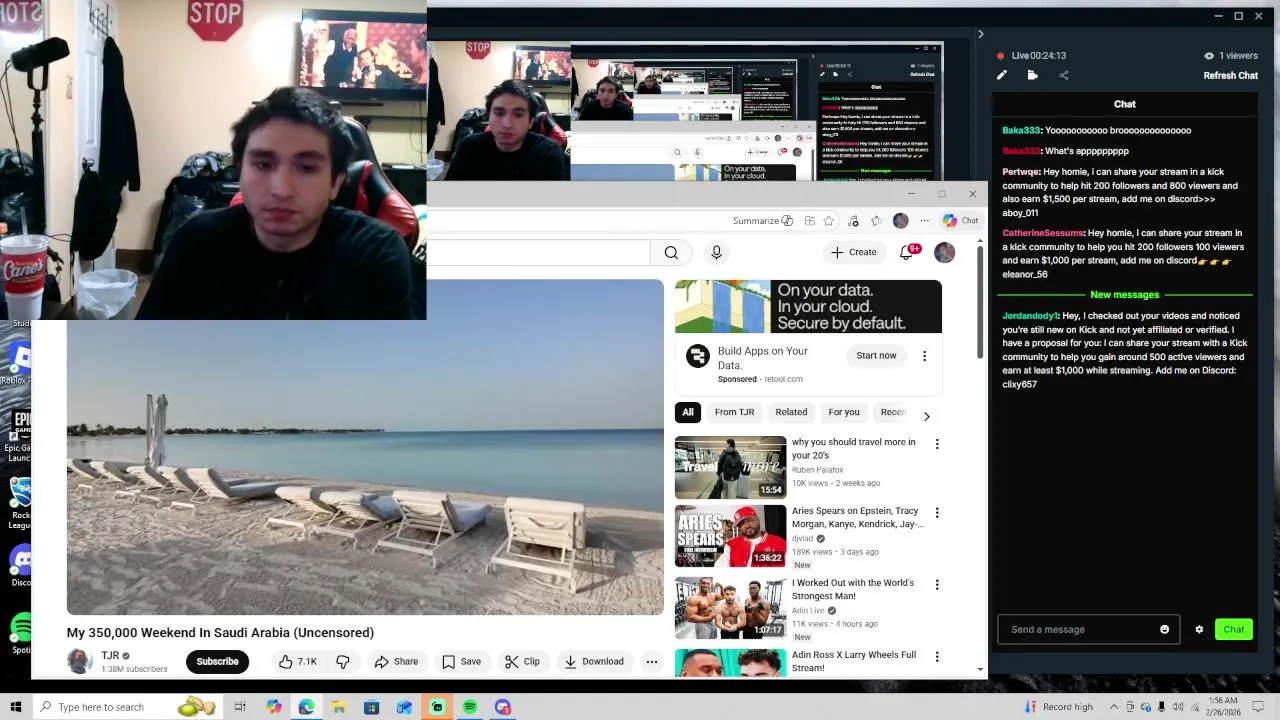Open File Explorer from taskbar
Screen dimensions: 1280x720
coord(339,707)
